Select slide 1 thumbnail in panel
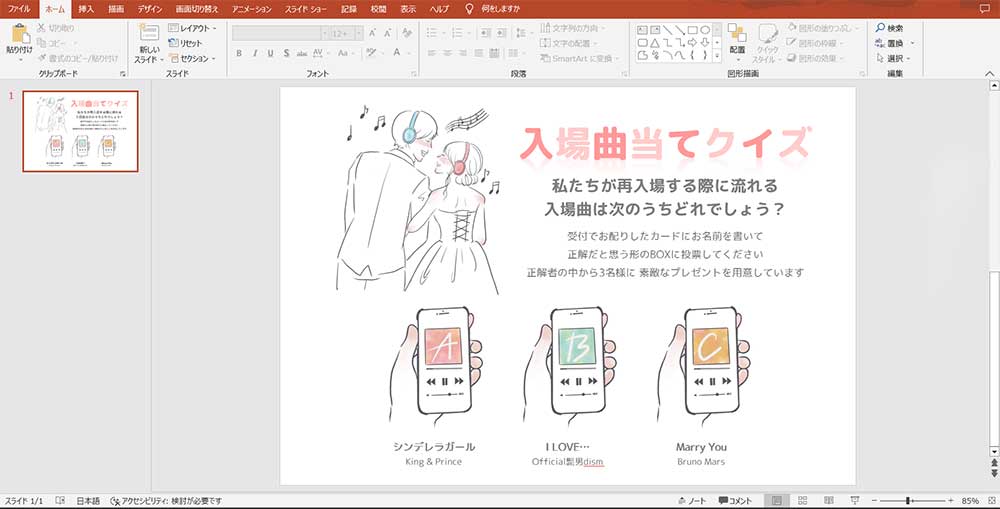 (80, 131)
